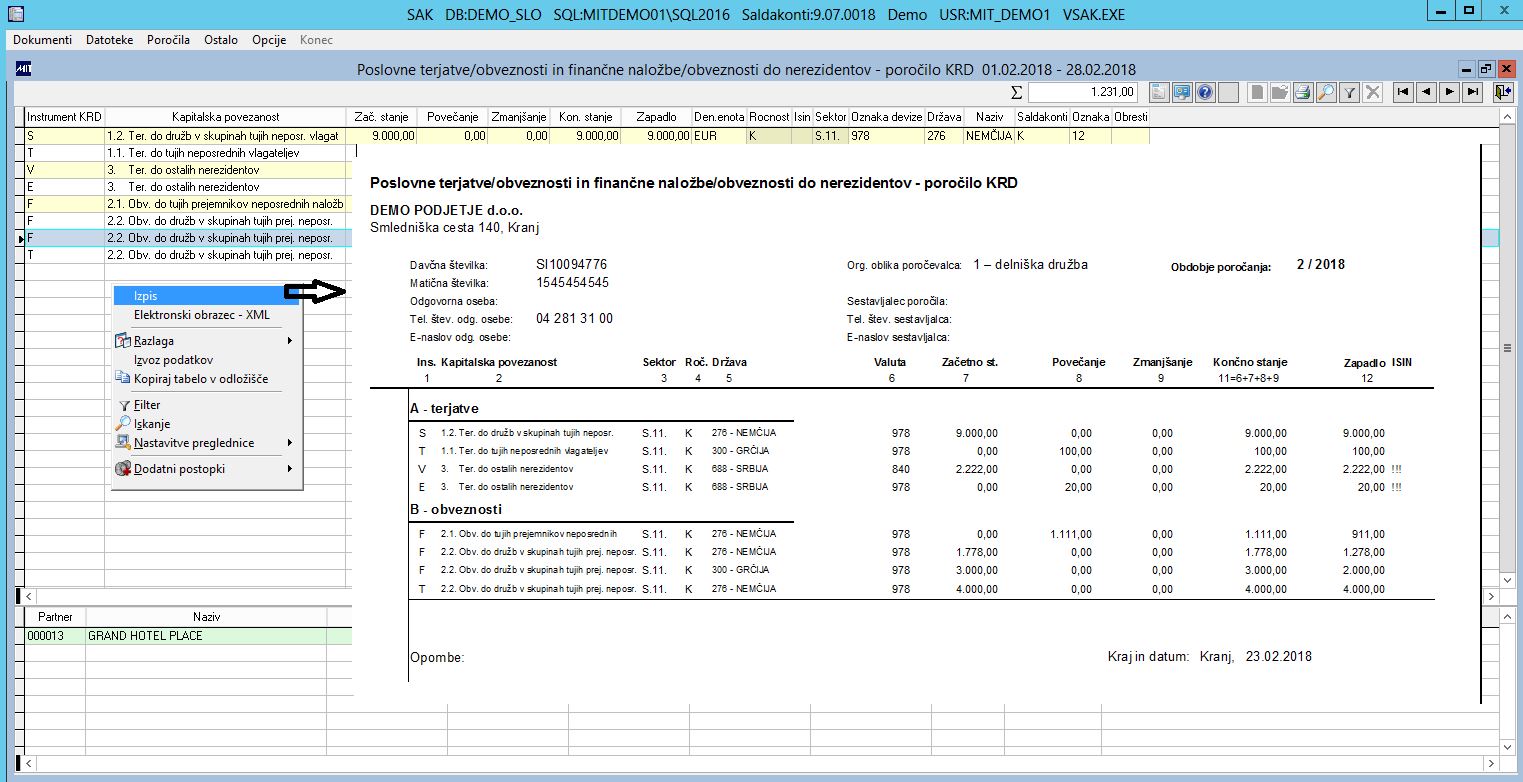Open the Dokumenti menu

pyautogui.click(x=42, y=40)
